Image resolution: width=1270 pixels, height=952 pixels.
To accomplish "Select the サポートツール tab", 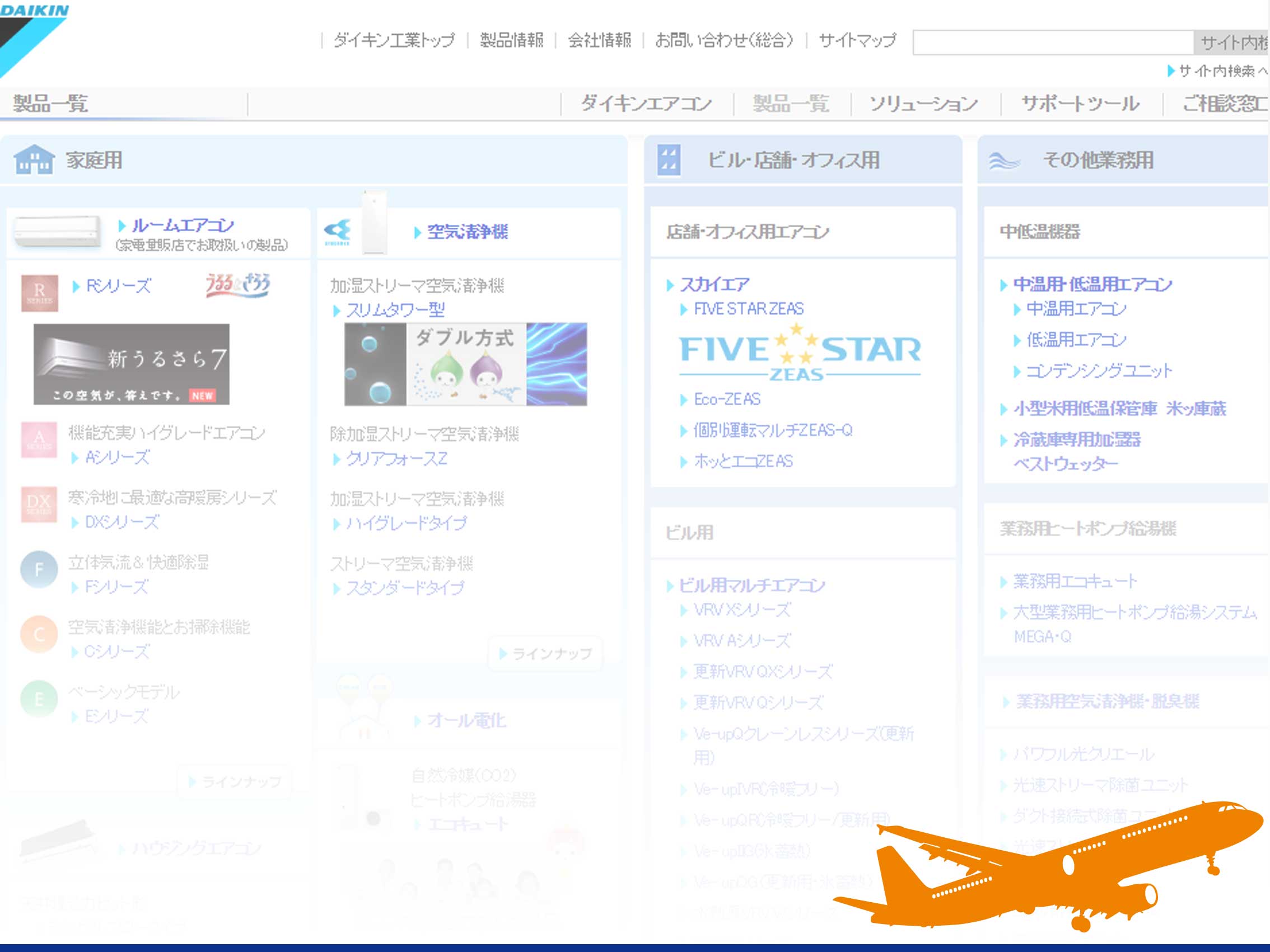I will (1081, 104).
